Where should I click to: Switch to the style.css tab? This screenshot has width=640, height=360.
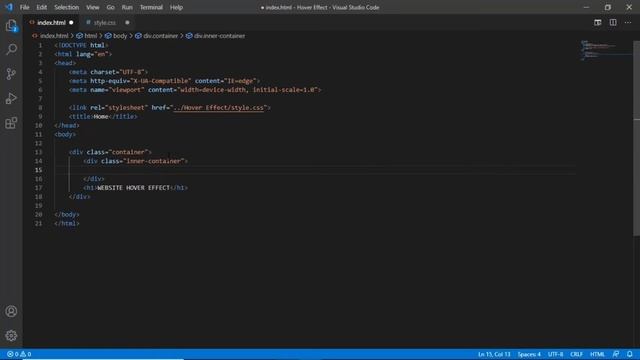click(104, 22)
